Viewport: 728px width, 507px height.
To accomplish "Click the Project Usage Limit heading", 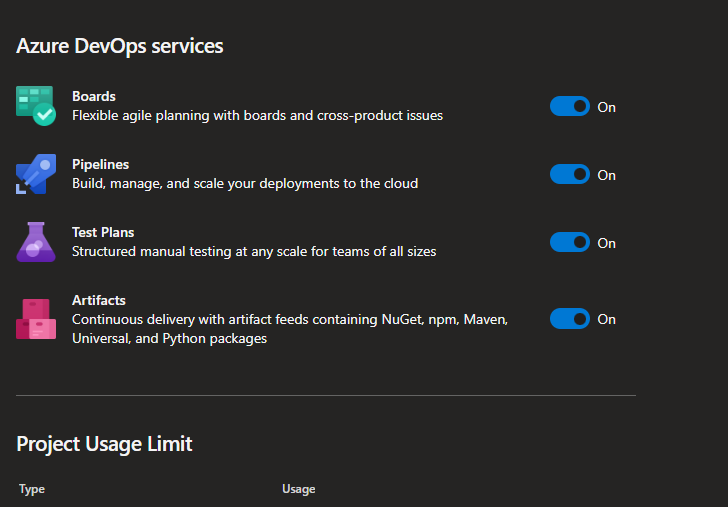I will [104, 444].
